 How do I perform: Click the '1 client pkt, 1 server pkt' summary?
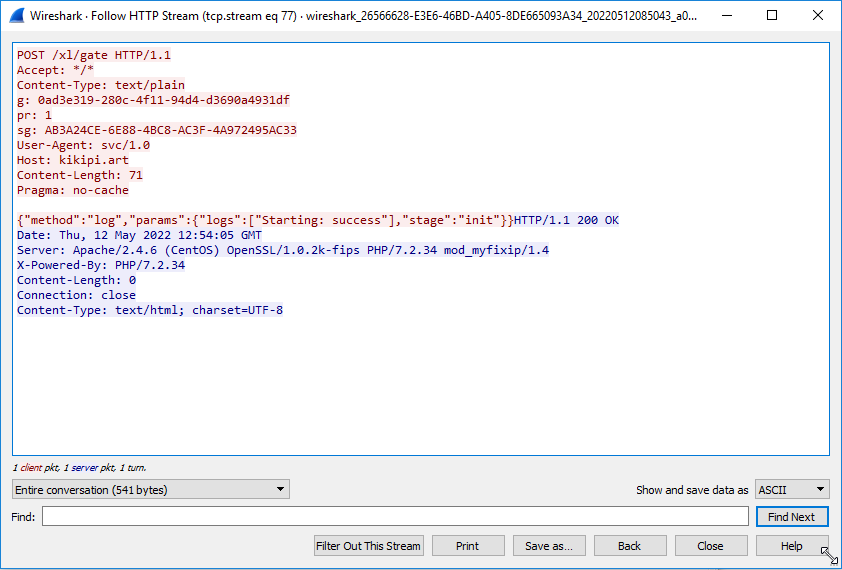coord(79,467)
